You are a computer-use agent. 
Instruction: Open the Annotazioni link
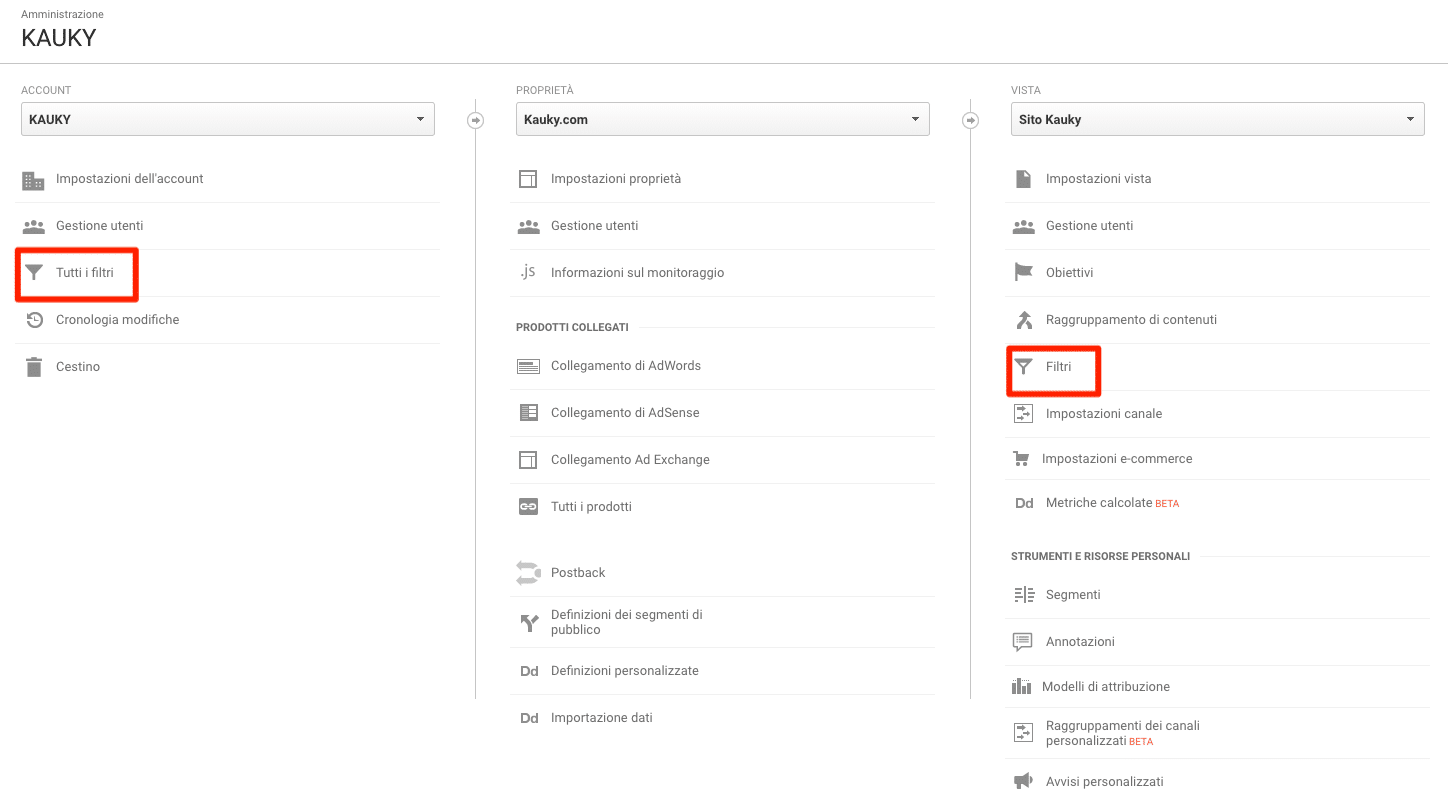[1080, 642]
